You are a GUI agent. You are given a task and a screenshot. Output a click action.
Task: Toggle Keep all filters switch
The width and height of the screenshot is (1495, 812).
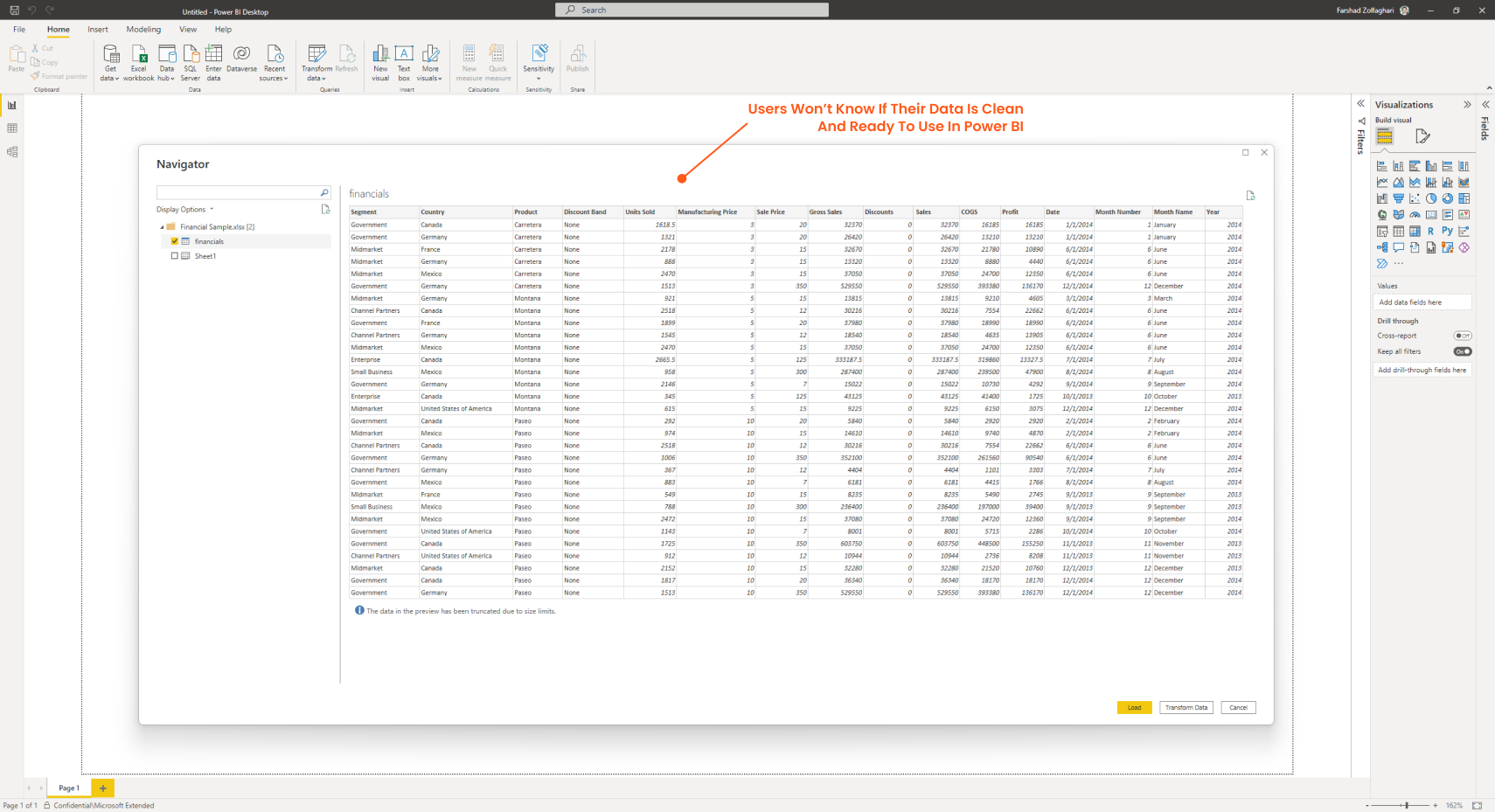click(x=1462, y=351)
